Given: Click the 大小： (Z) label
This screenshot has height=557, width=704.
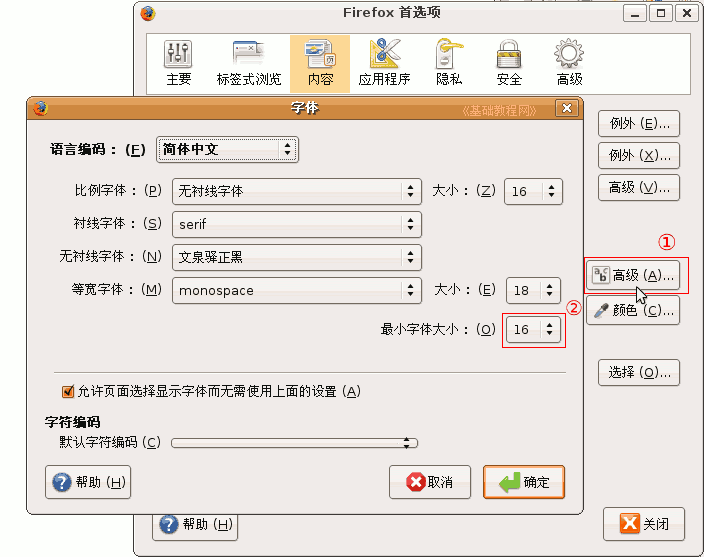Looking at the screenshot, I should point(464,191).
